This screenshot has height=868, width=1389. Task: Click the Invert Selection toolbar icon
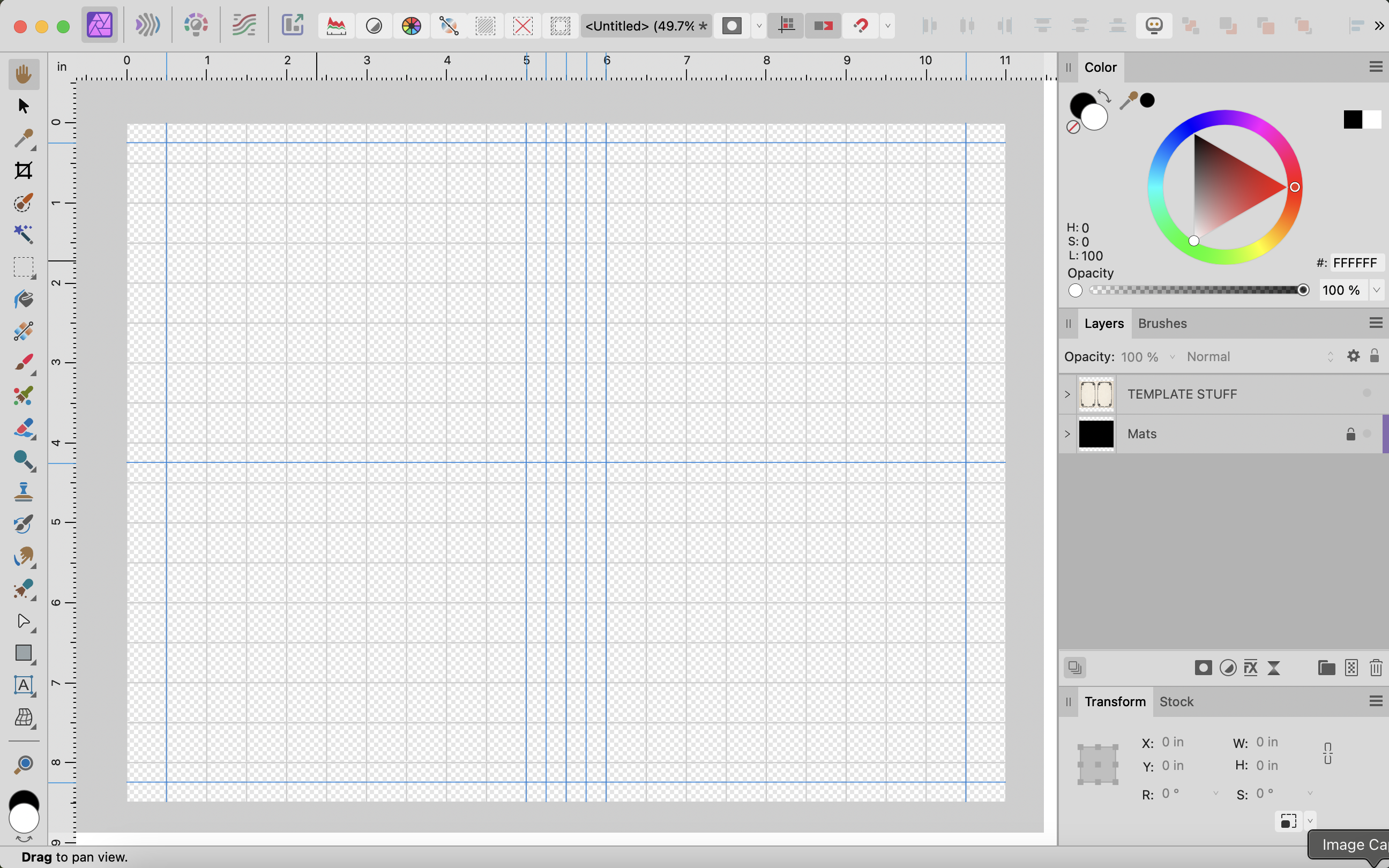click(x=560, y=26)
